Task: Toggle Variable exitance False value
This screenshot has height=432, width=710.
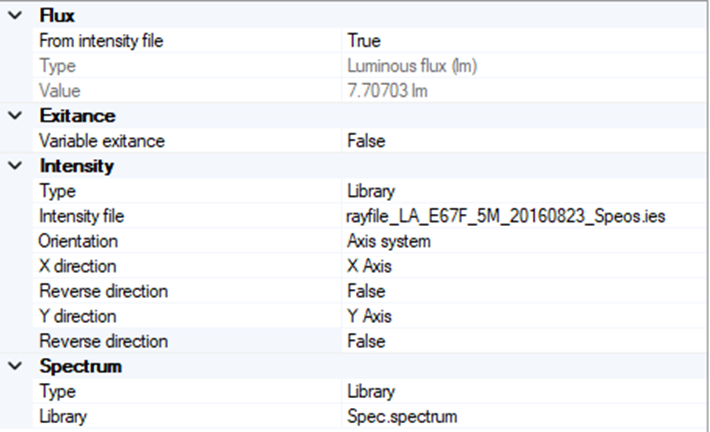Action: click(366, 141)
